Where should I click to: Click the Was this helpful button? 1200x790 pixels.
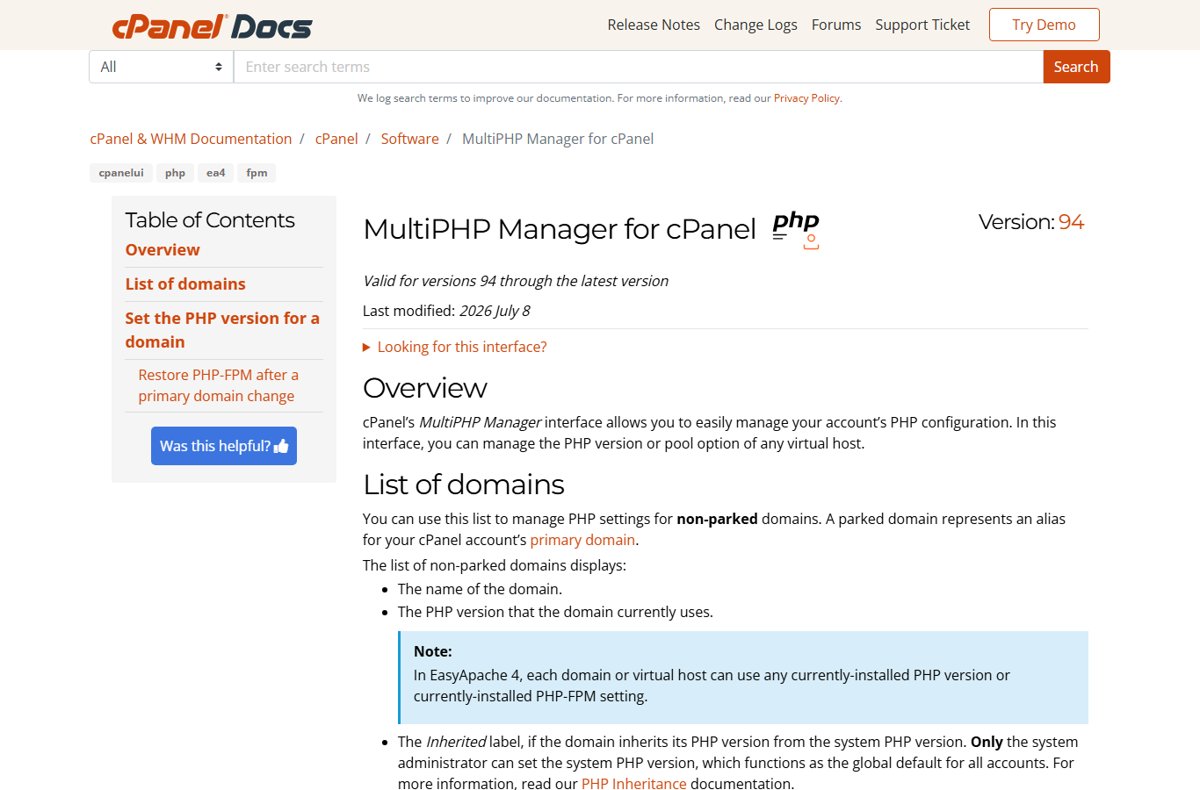coord(224,446)
